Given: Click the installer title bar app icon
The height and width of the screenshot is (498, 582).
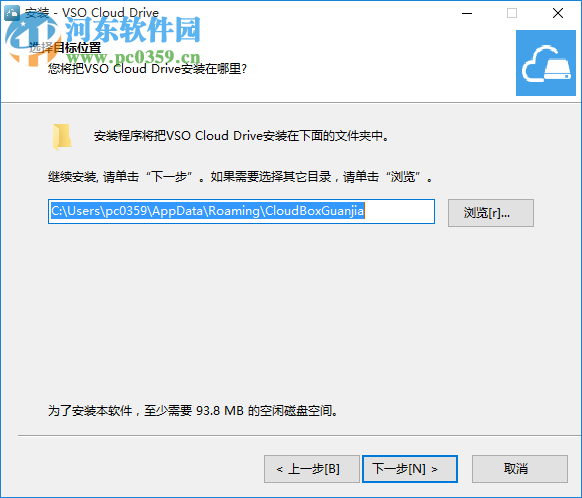Looking at the screenshot, I should click(x=12, y=13).
